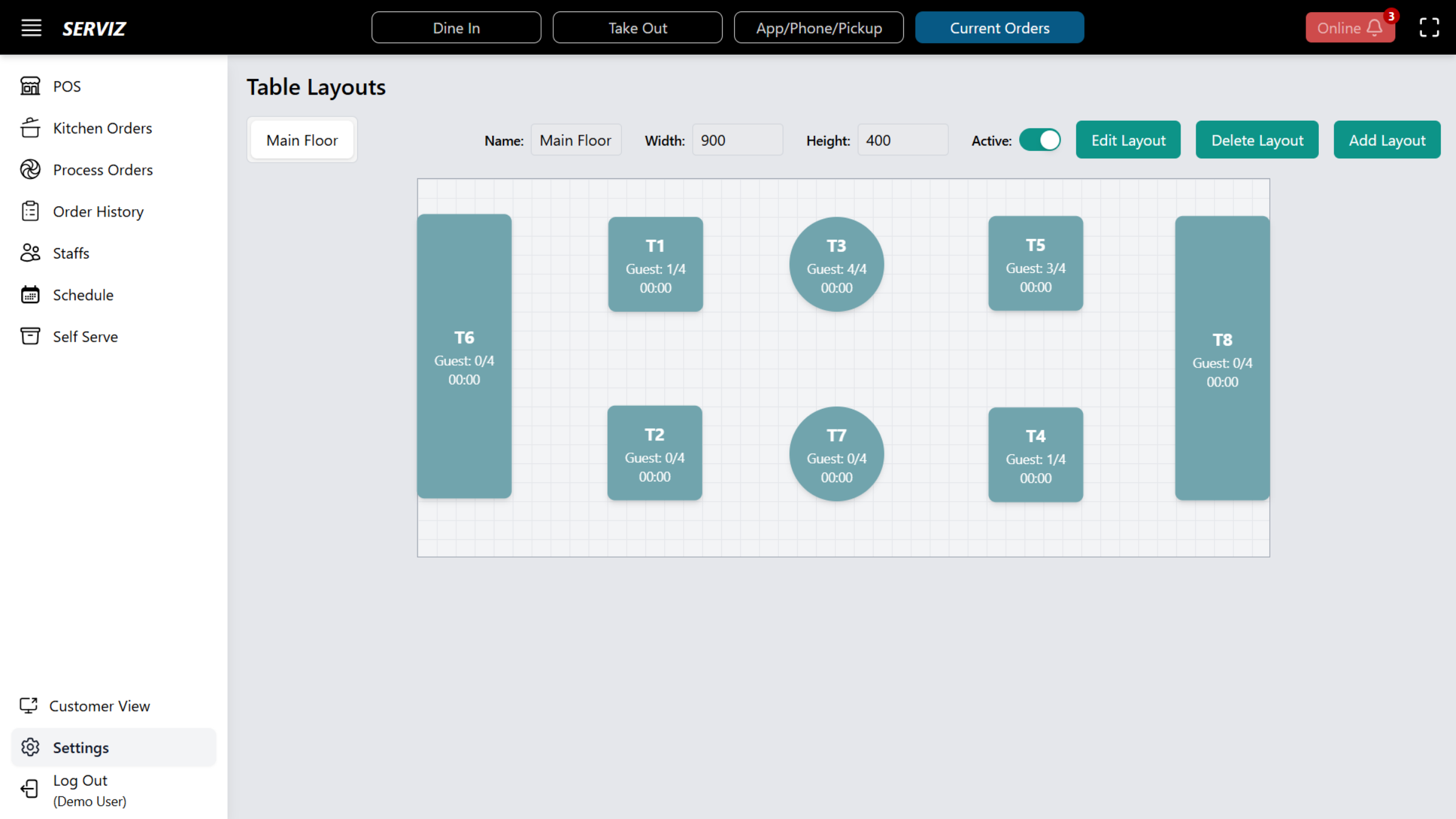Image resolution: width=1456 pixels, height=819 pixels.
Task: Switch to the Dine In tab
Action: pos(456,28)
